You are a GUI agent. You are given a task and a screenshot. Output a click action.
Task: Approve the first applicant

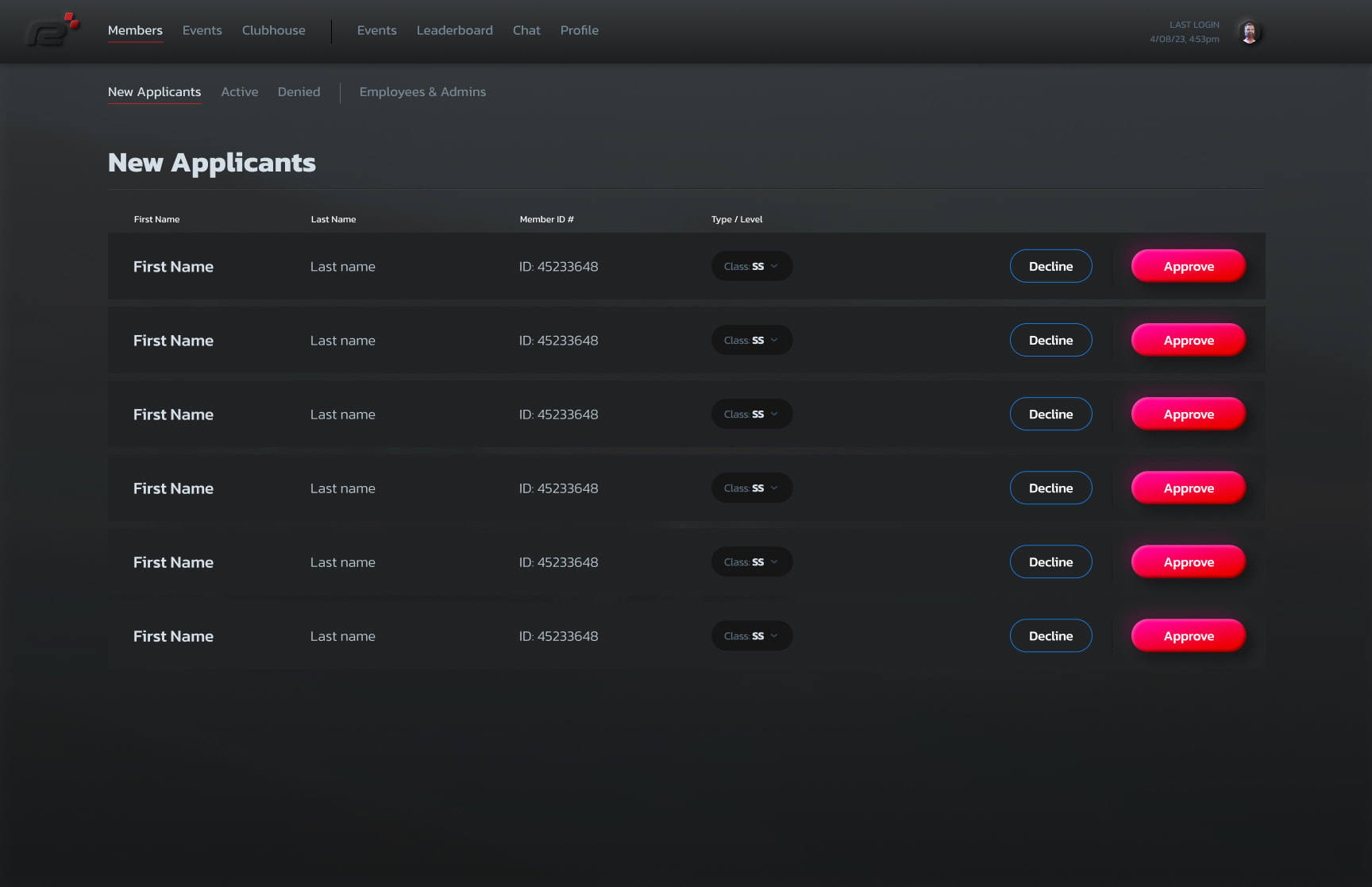[1189, 266]
